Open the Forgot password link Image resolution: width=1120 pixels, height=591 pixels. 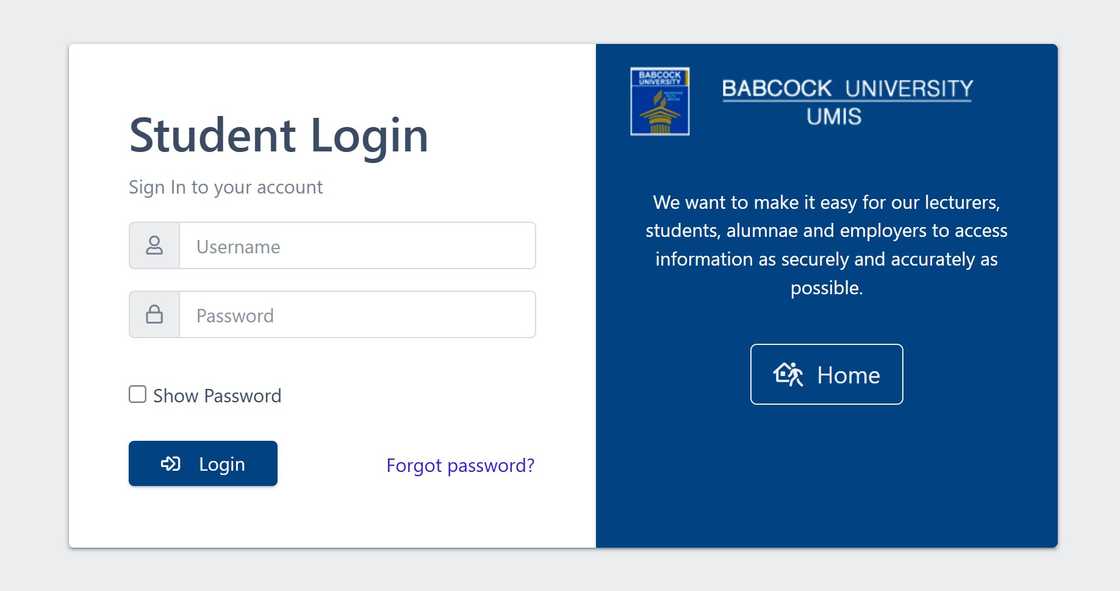tap(460, 465)
